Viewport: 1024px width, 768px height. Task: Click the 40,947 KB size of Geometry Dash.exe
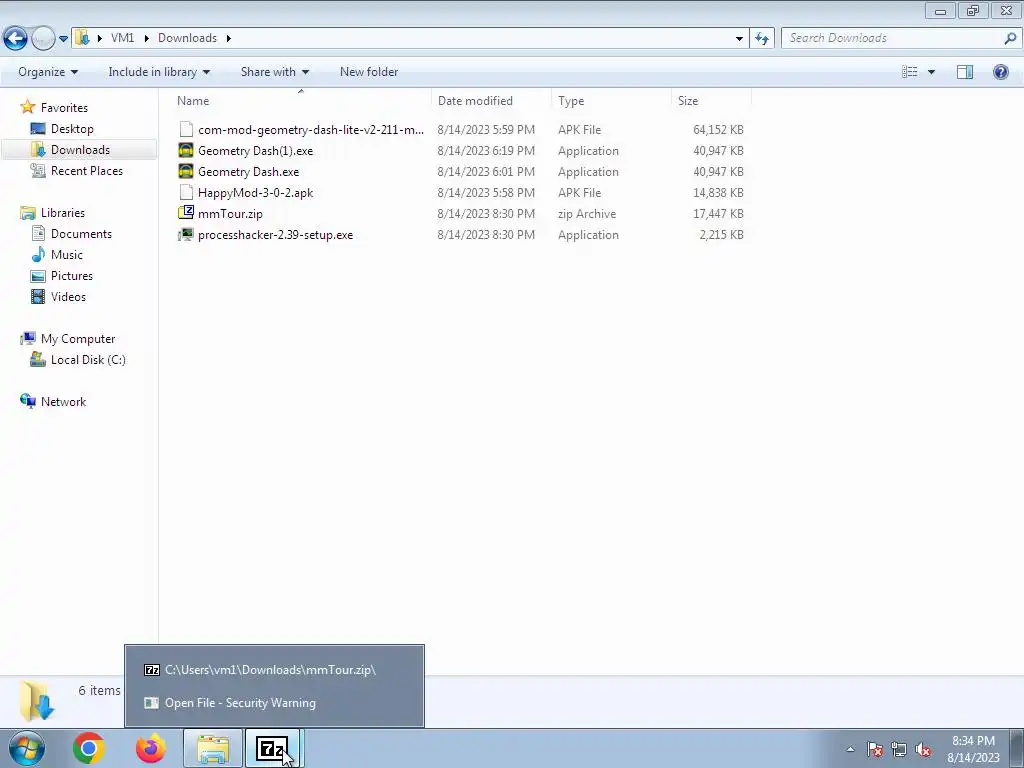(x=718, y=172)
